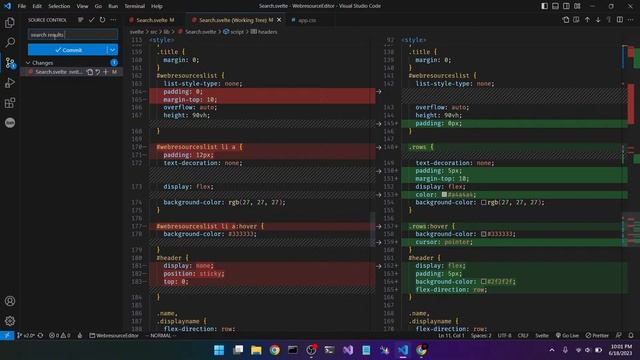
Task: Click errors and warnings count in status bar
Action: (x=60, y=336)
